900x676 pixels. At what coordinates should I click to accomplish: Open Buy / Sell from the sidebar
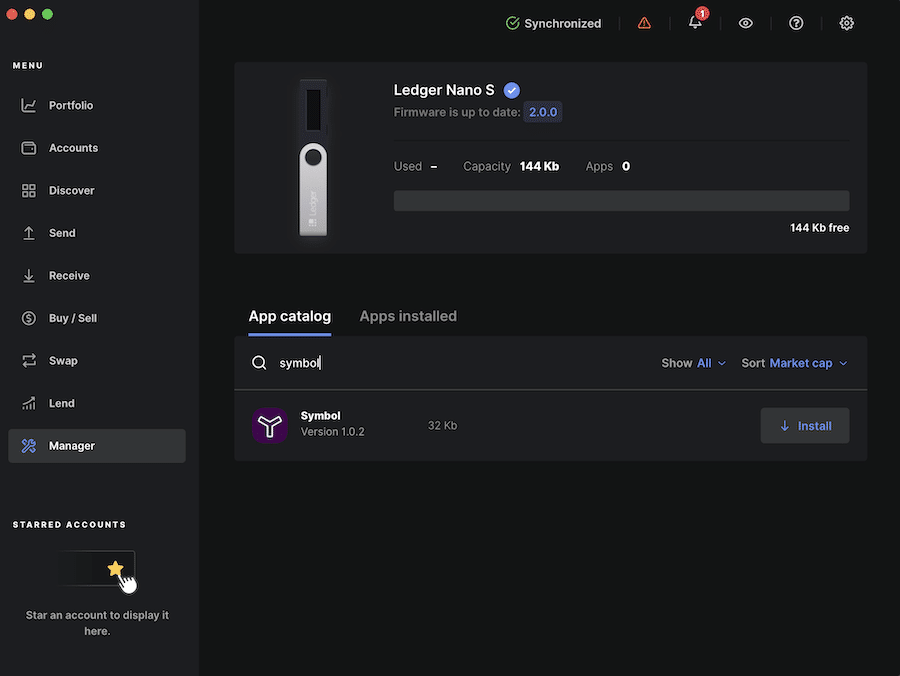(97, 318)
